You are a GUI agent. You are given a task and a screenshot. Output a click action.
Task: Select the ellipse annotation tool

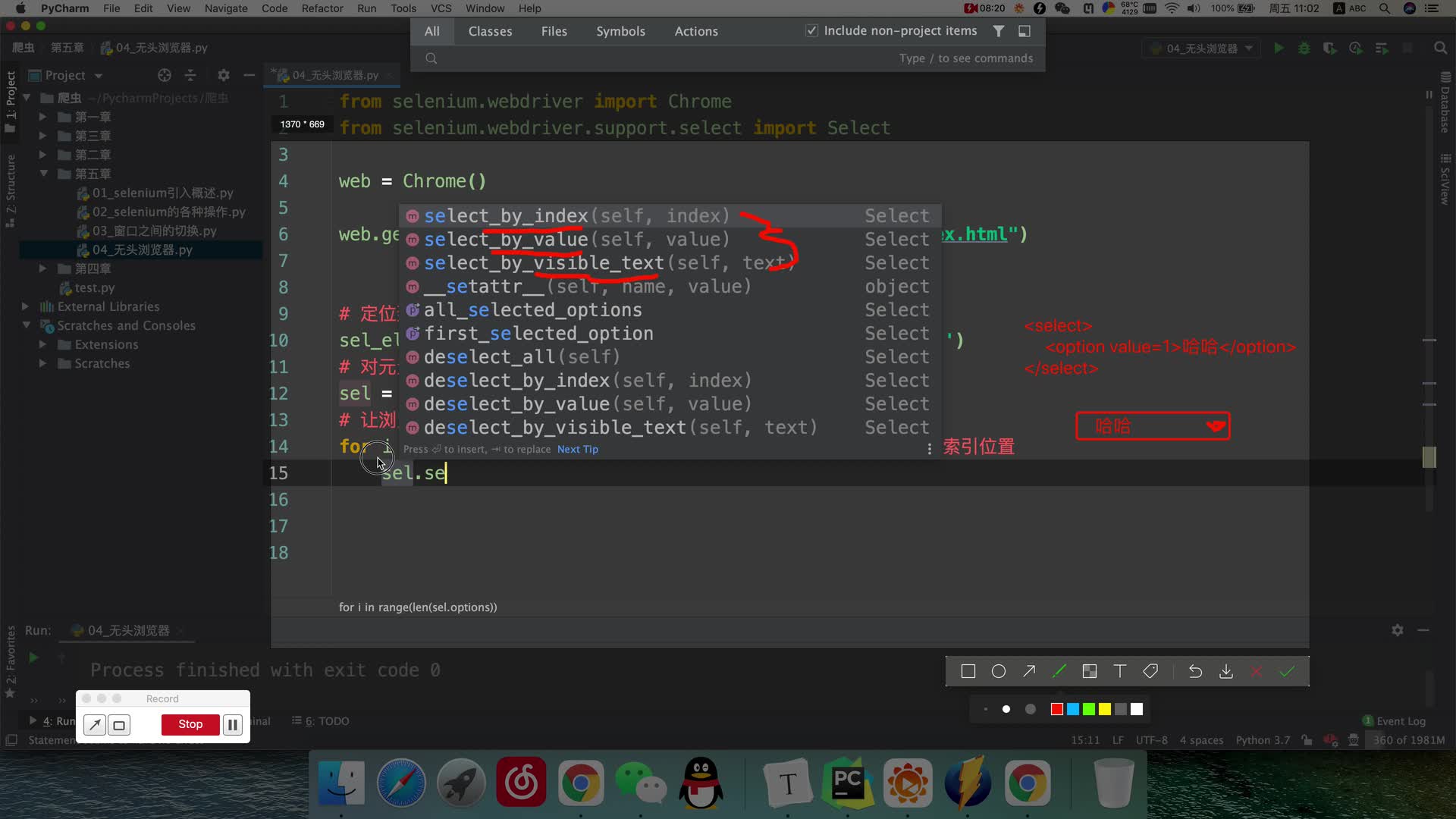(x=999, y=671)
